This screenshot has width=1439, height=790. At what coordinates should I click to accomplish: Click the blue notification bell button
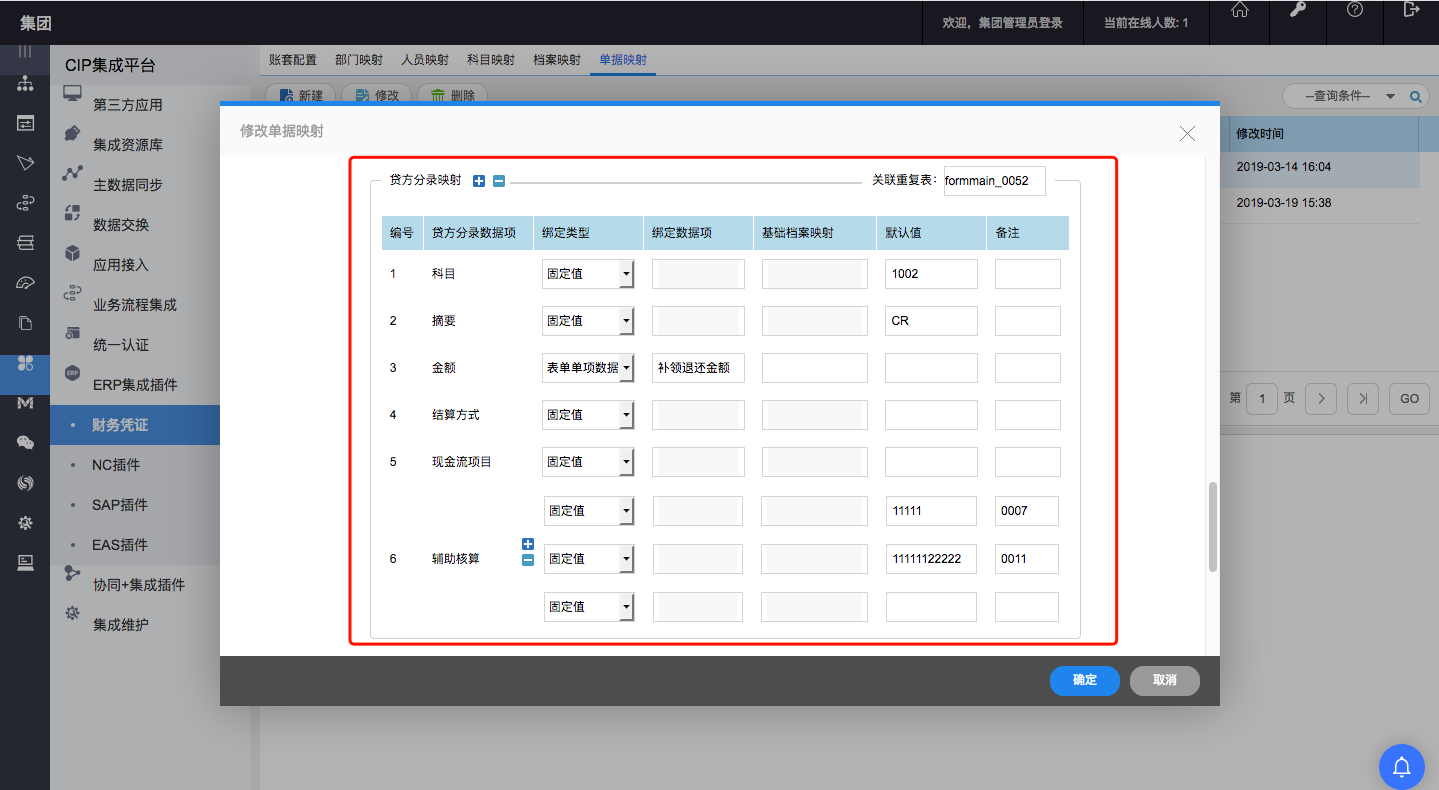[x=1401, y=767]
